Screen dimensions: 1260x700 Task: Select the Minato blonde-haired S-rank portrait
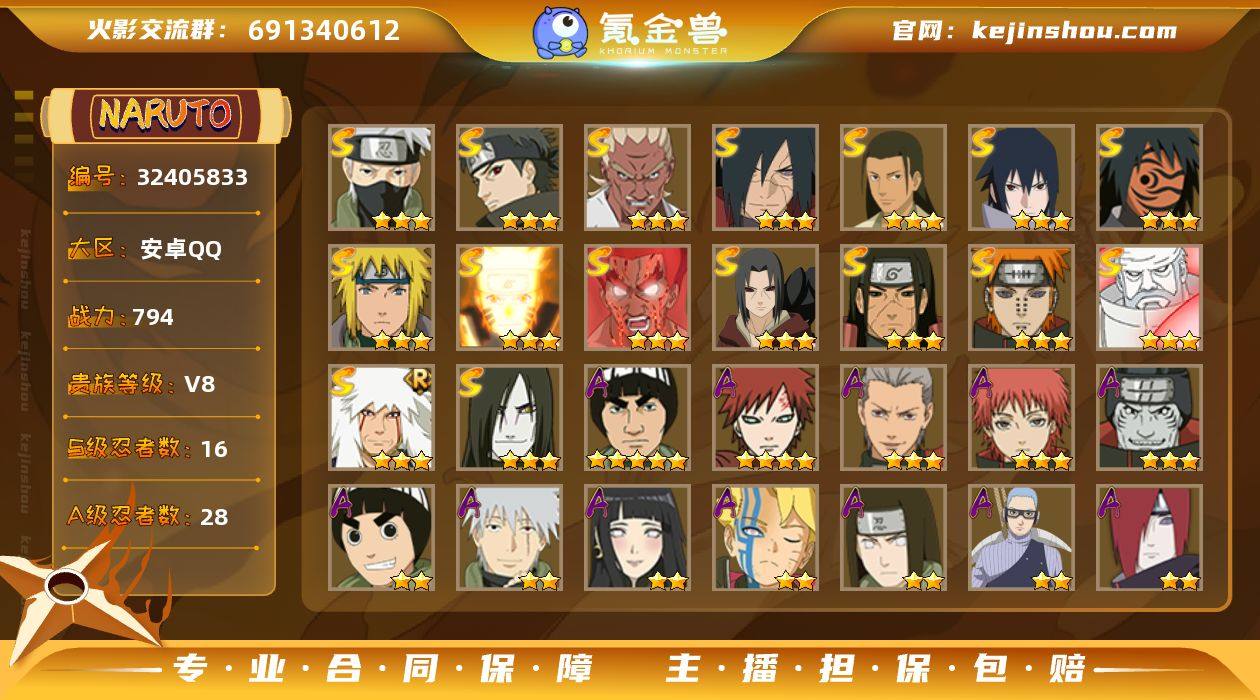pyautogui.click(x=381, y=298)
